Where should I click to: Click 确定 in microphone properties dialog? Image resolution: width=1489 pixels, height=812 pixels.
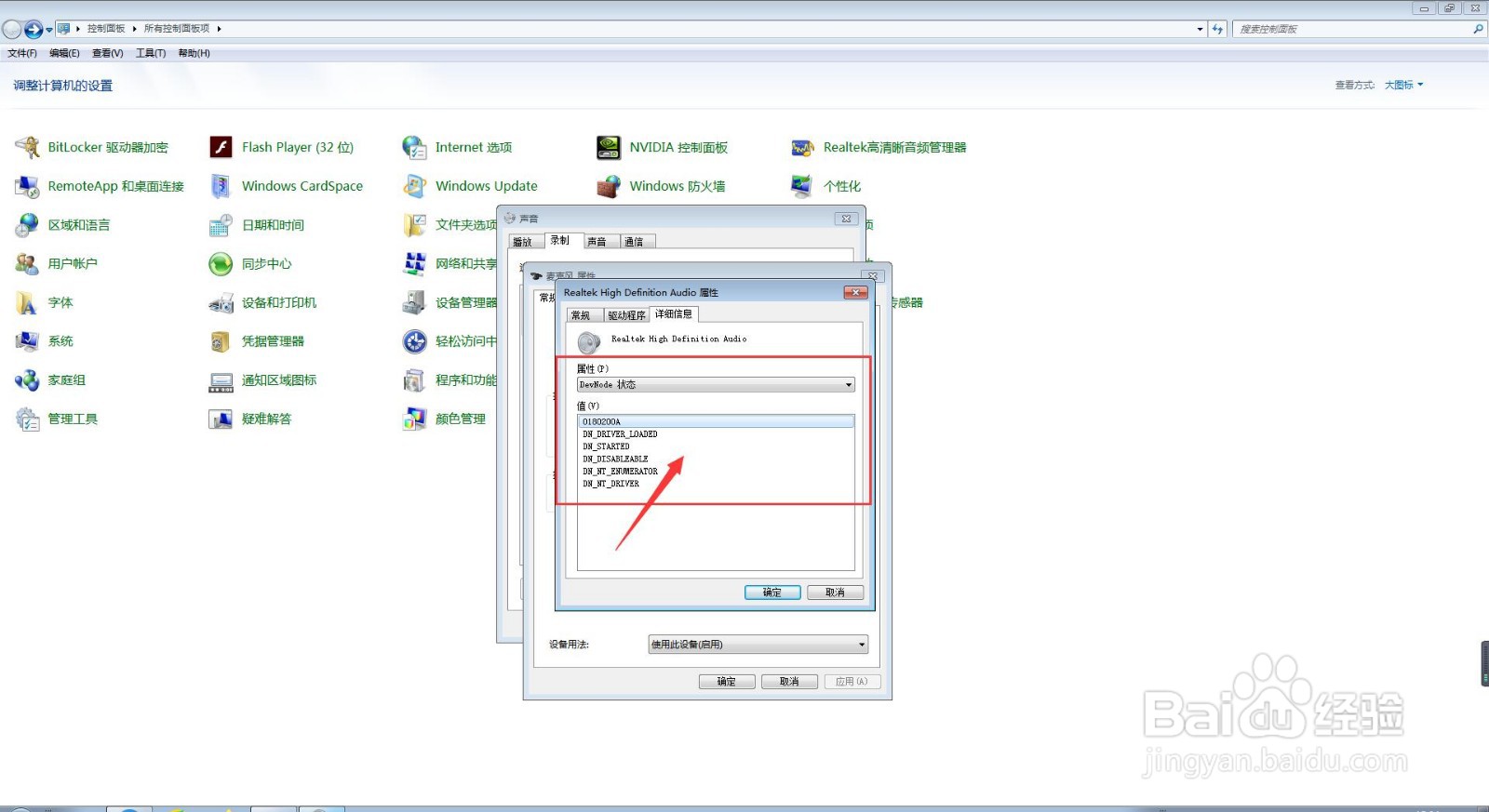point(727,682)
